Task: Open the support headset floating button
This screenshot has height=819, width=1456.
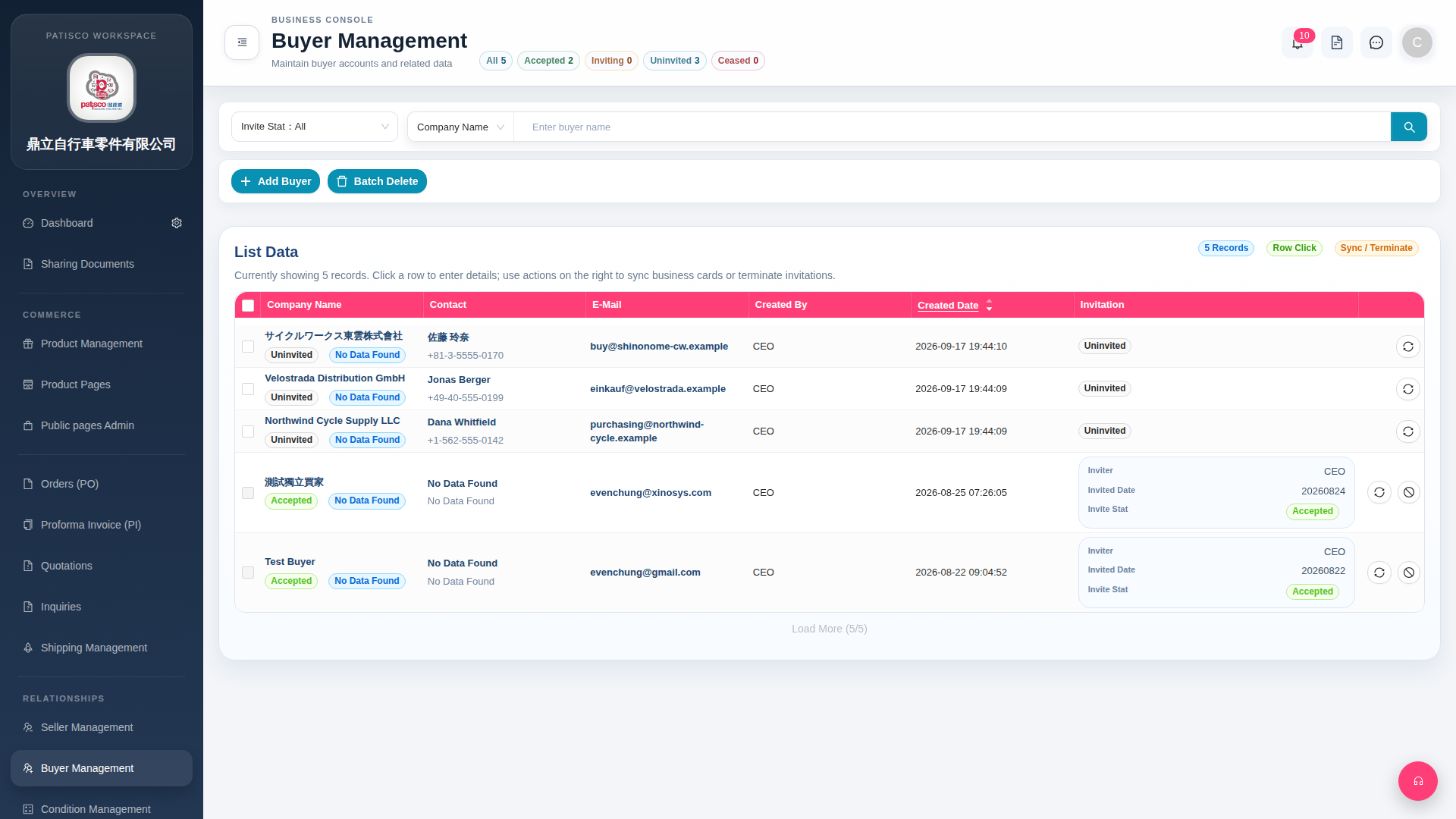Action: click(1418, 781)
